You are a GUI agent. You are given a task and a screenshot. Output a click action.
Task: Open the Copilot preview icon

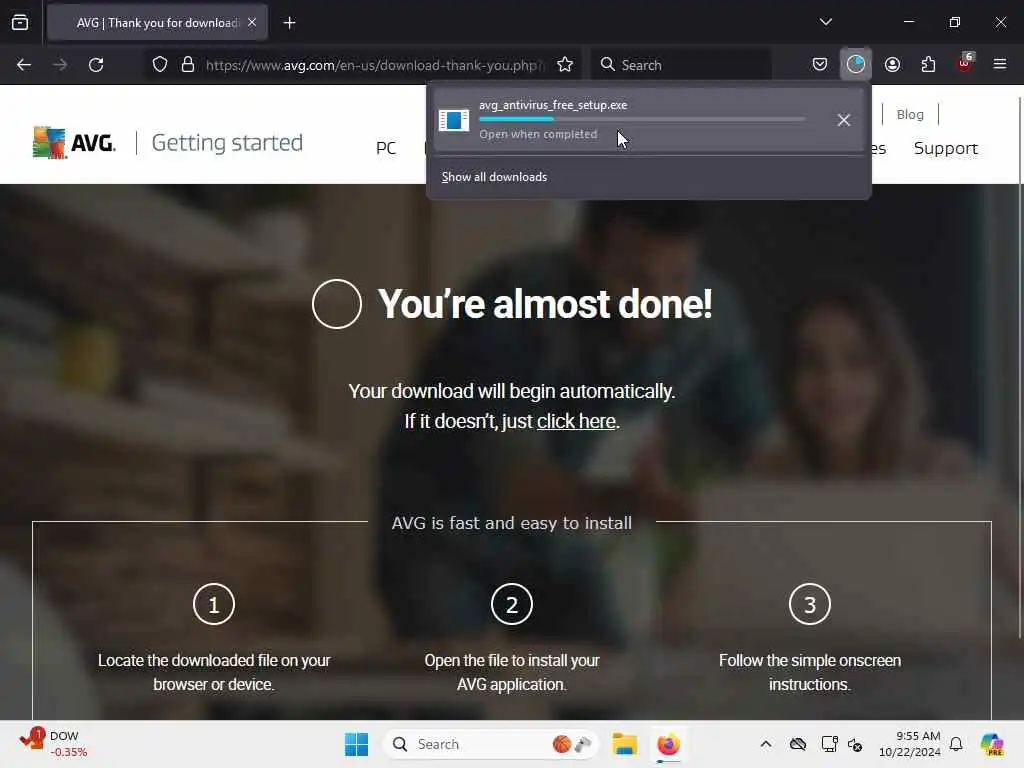coord(991,744)
